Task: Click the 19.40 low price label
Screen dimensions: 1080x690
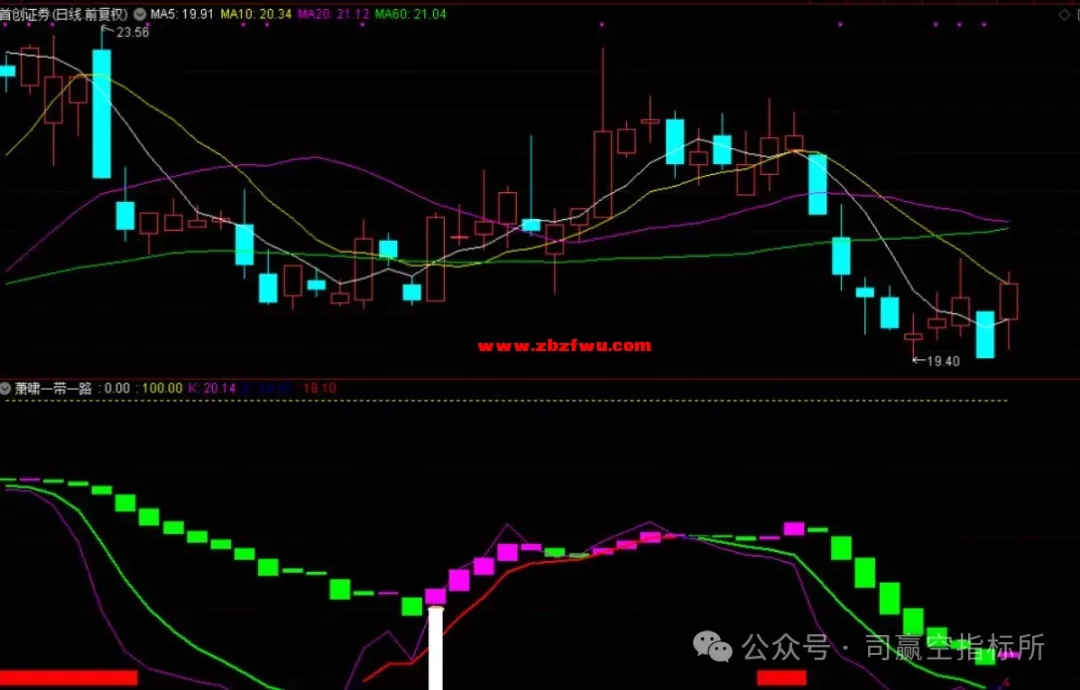Action: (x=943, y=361)
